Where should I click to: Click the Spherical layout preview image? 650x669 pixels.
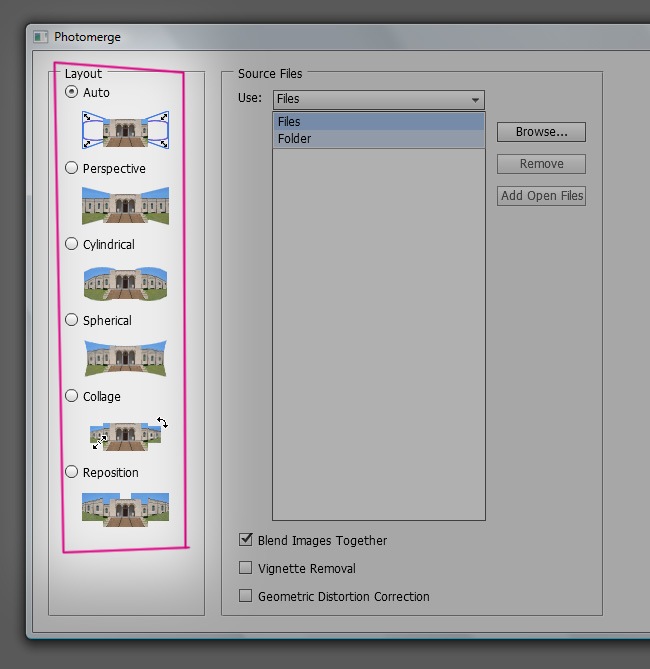point(125,357)
